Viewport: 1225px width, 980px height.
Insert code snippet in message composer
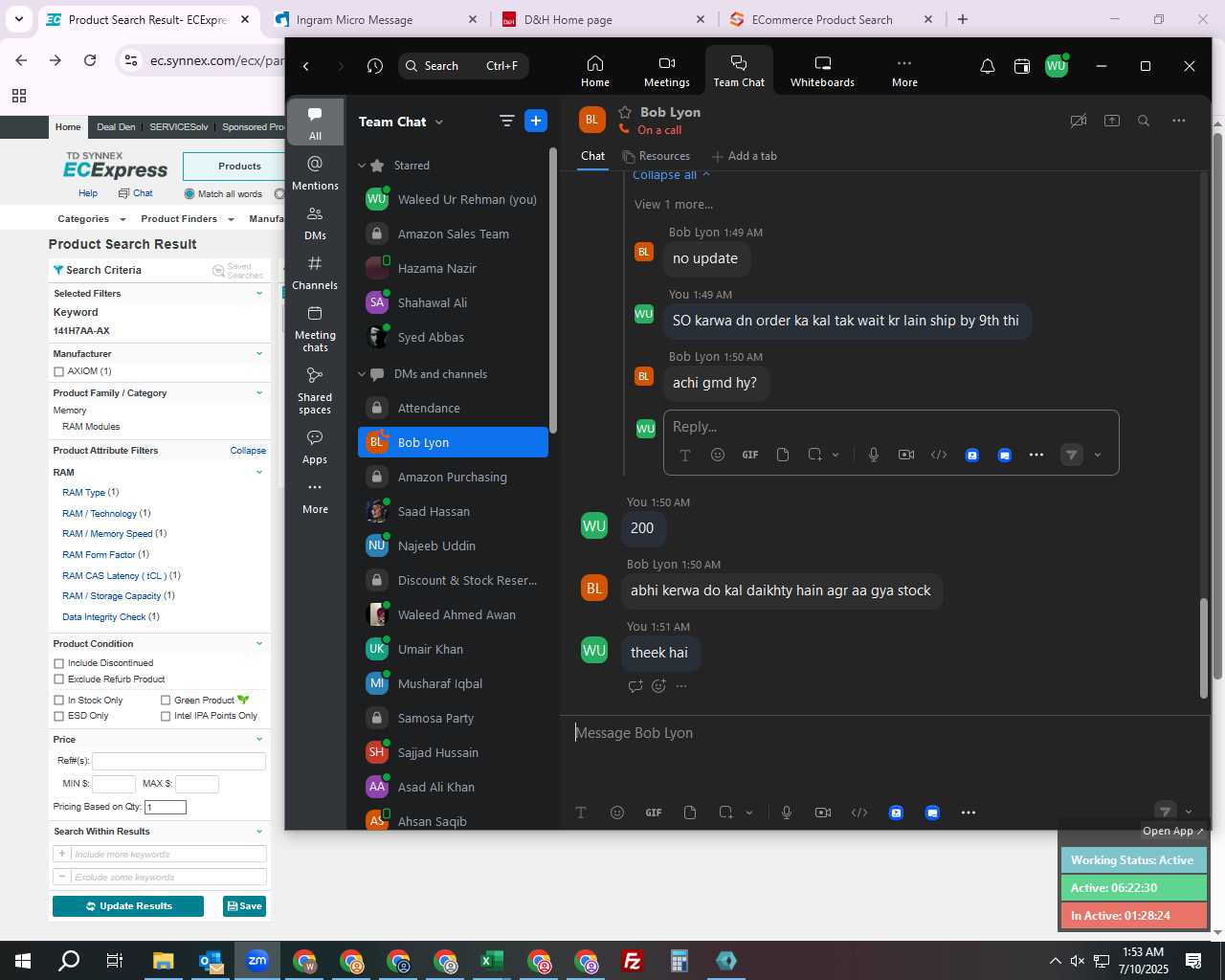point(859,813)
